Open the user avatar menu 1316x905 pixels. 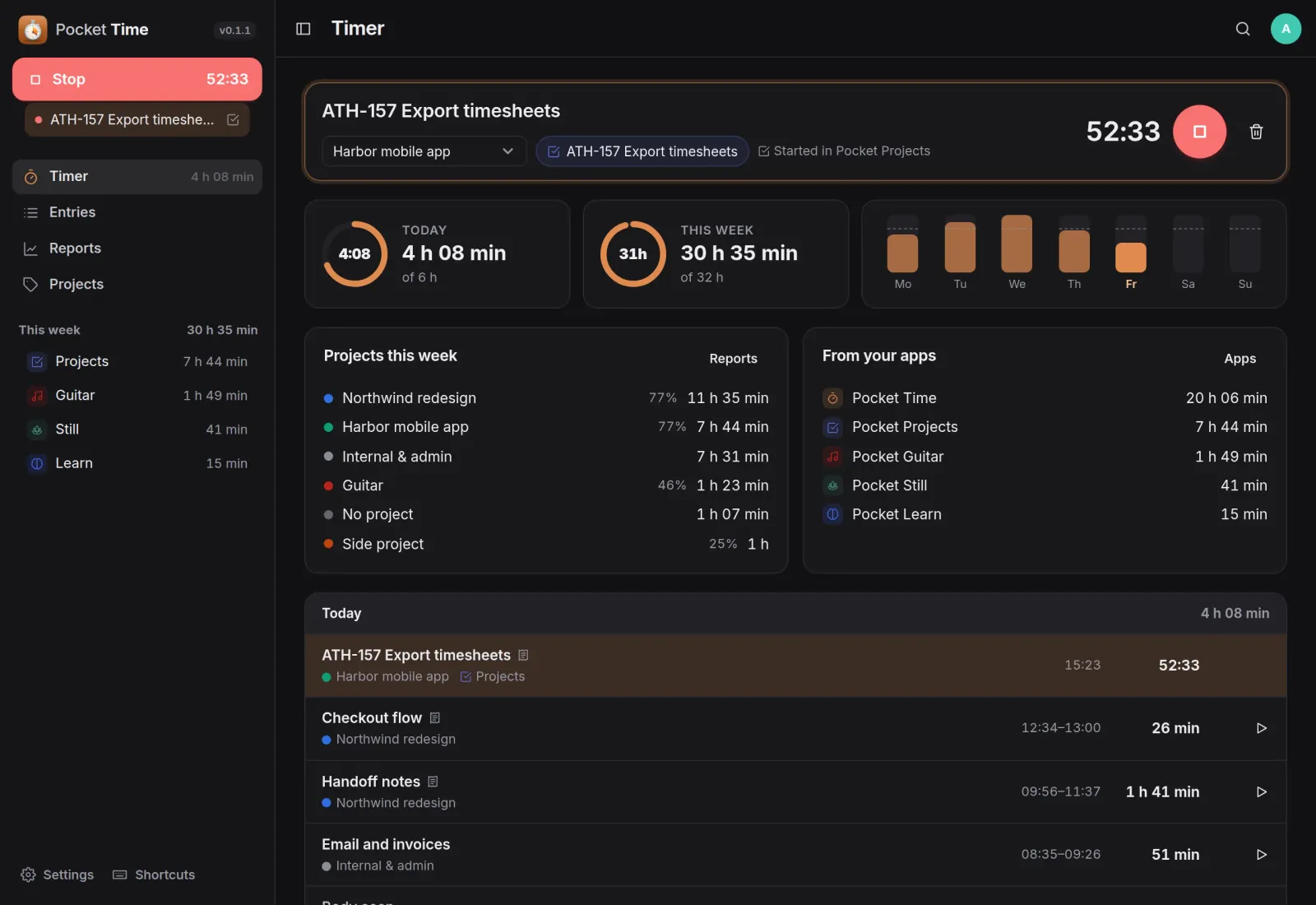[x=1286, y=29]
